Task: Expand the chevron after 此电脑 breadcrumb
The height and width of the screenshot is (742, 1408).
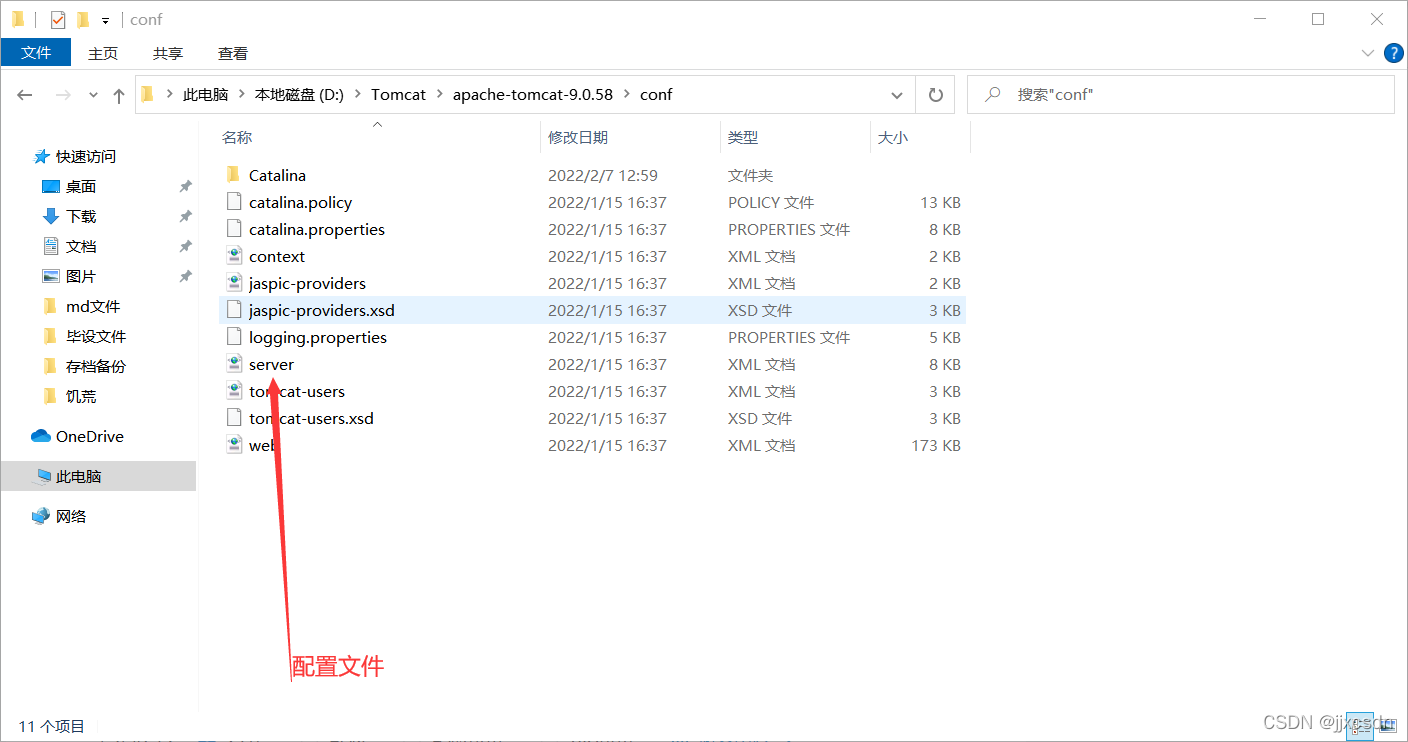Action: (241, 94)
